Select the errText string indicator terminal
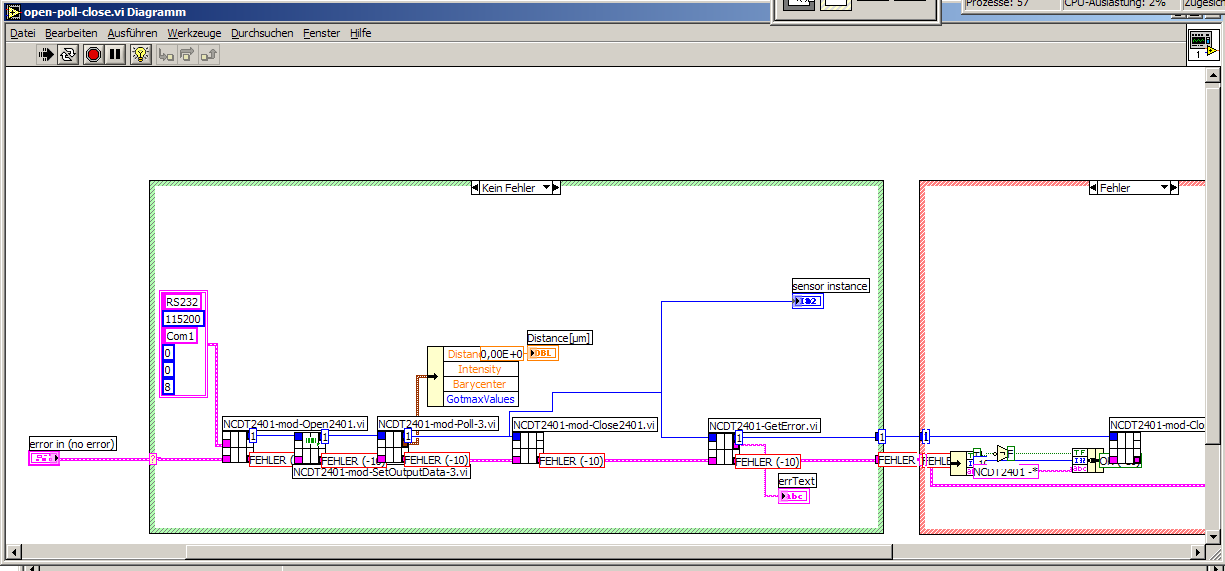 tap(794, 496)
